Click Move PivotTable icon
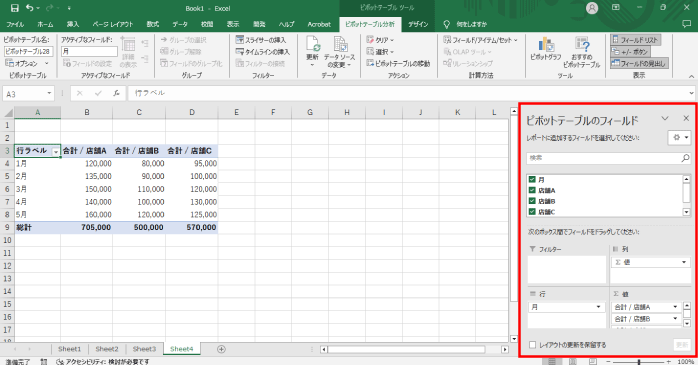Viewport: 698px width, 365px height. point(398,64)
